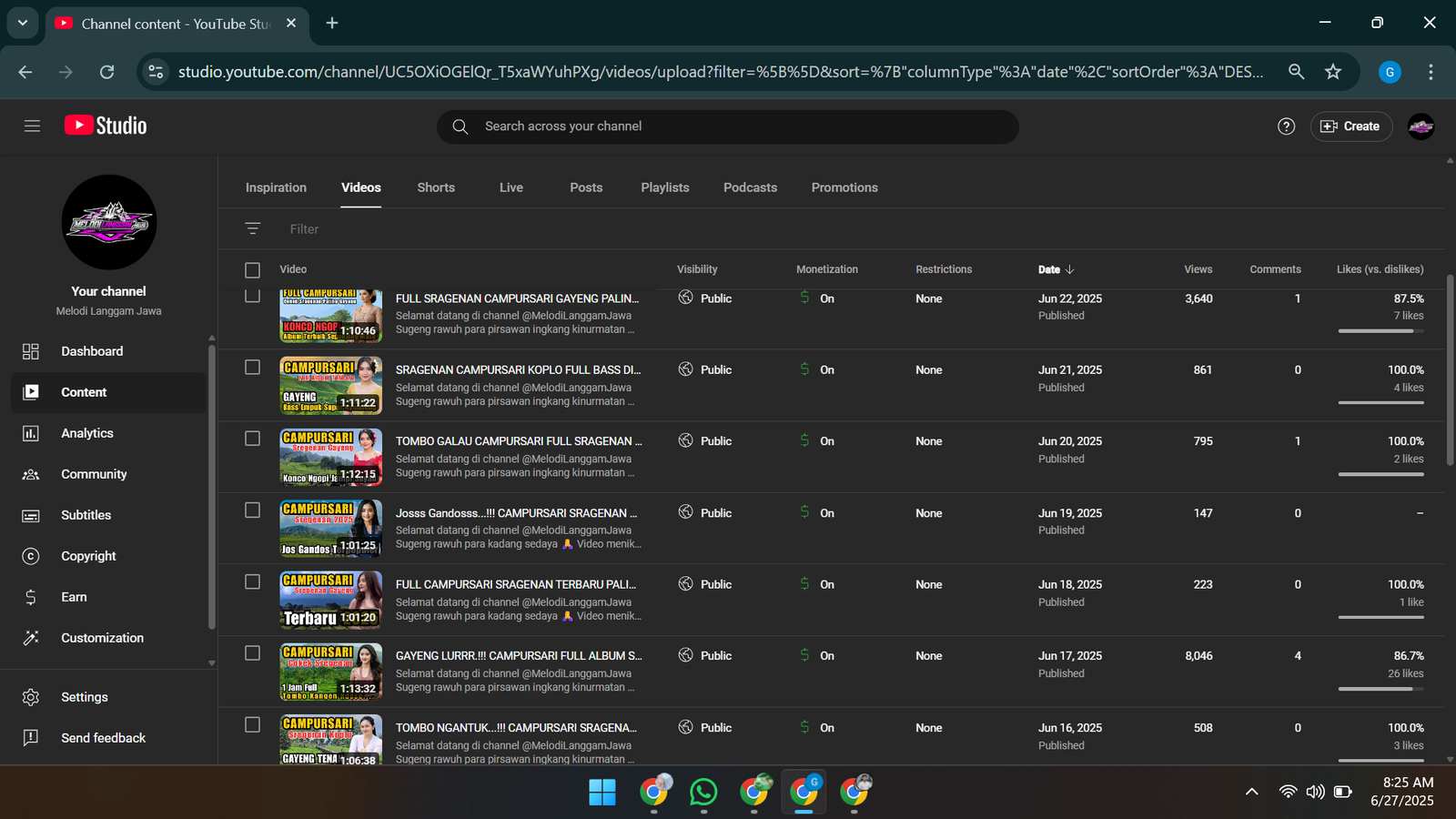Switch to the Live tab

(511, 187)
